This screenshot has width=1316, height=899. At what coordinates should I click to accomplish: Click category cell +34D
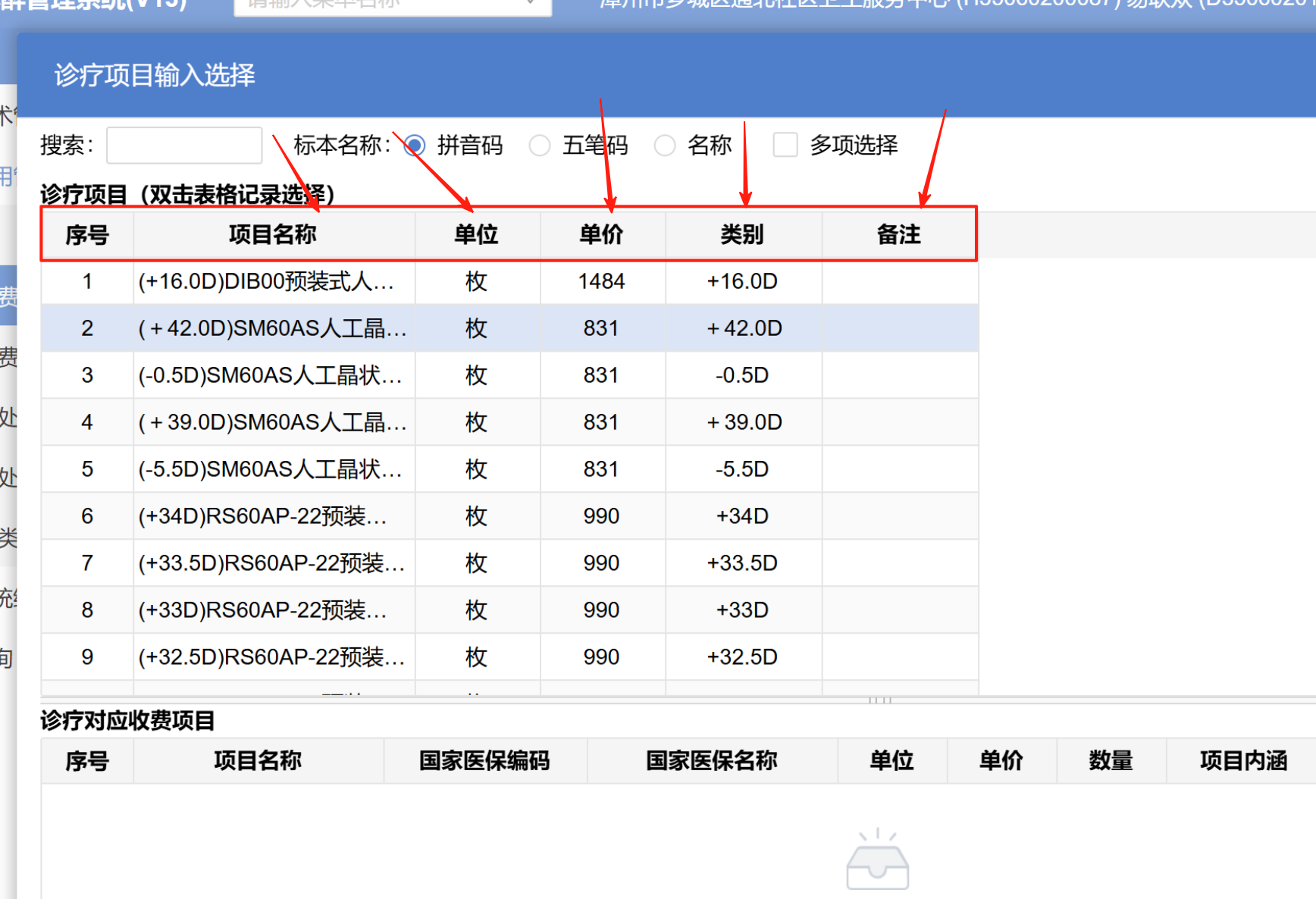743,517
